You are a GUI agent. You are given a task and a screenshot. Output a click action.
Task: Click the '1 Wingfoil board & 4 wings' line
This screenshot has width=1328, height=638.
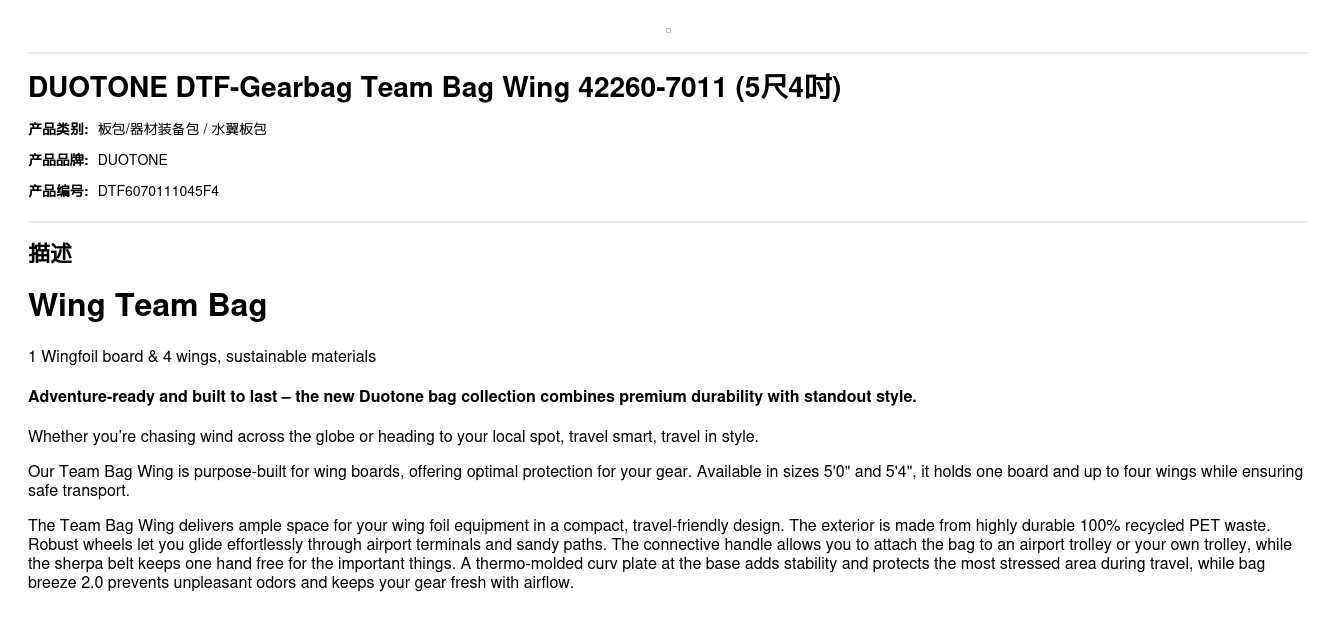pyautogui.click(x=202, y=357)
